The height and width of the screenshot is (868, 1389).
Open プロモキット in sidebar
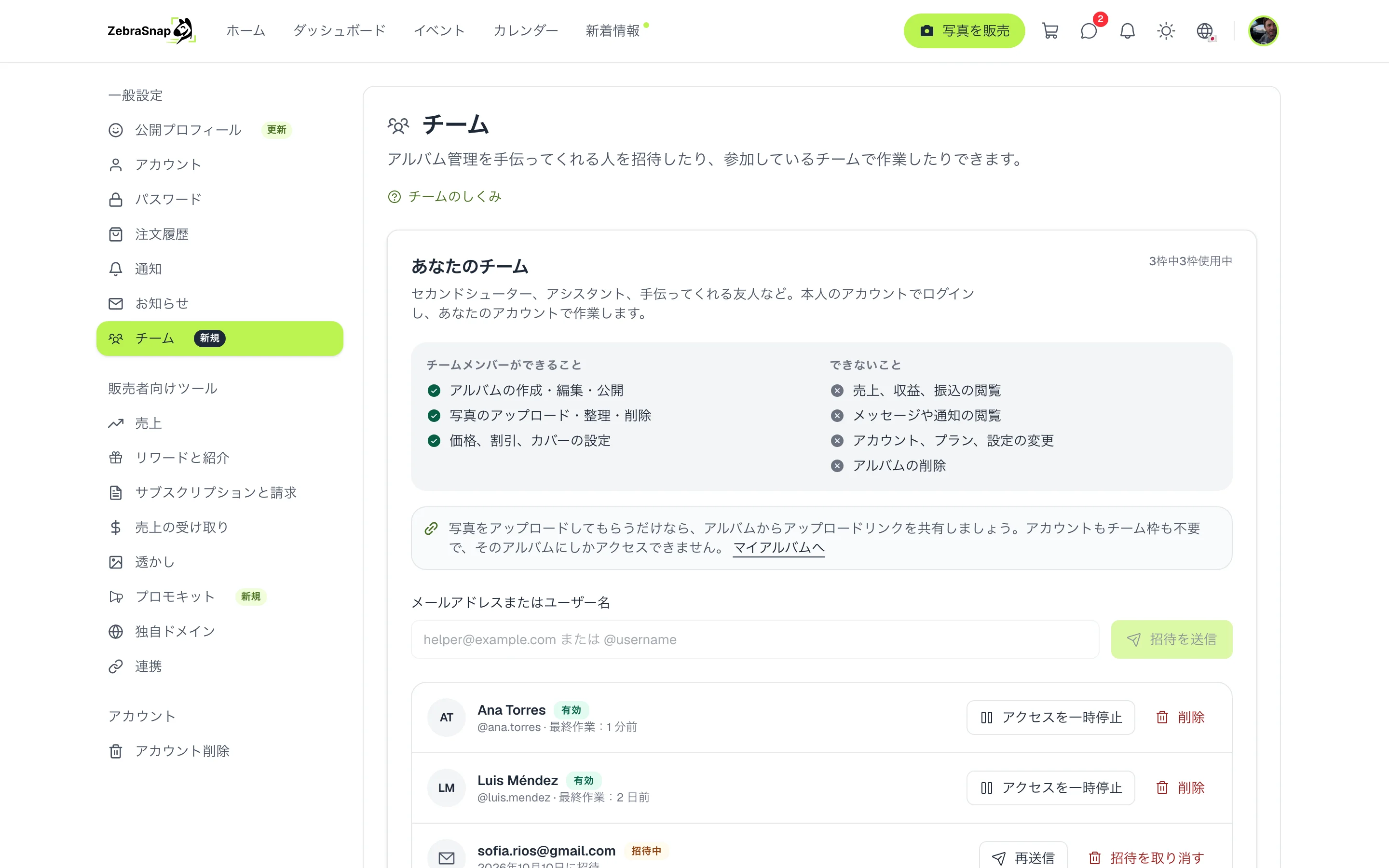tap(220, 597)
